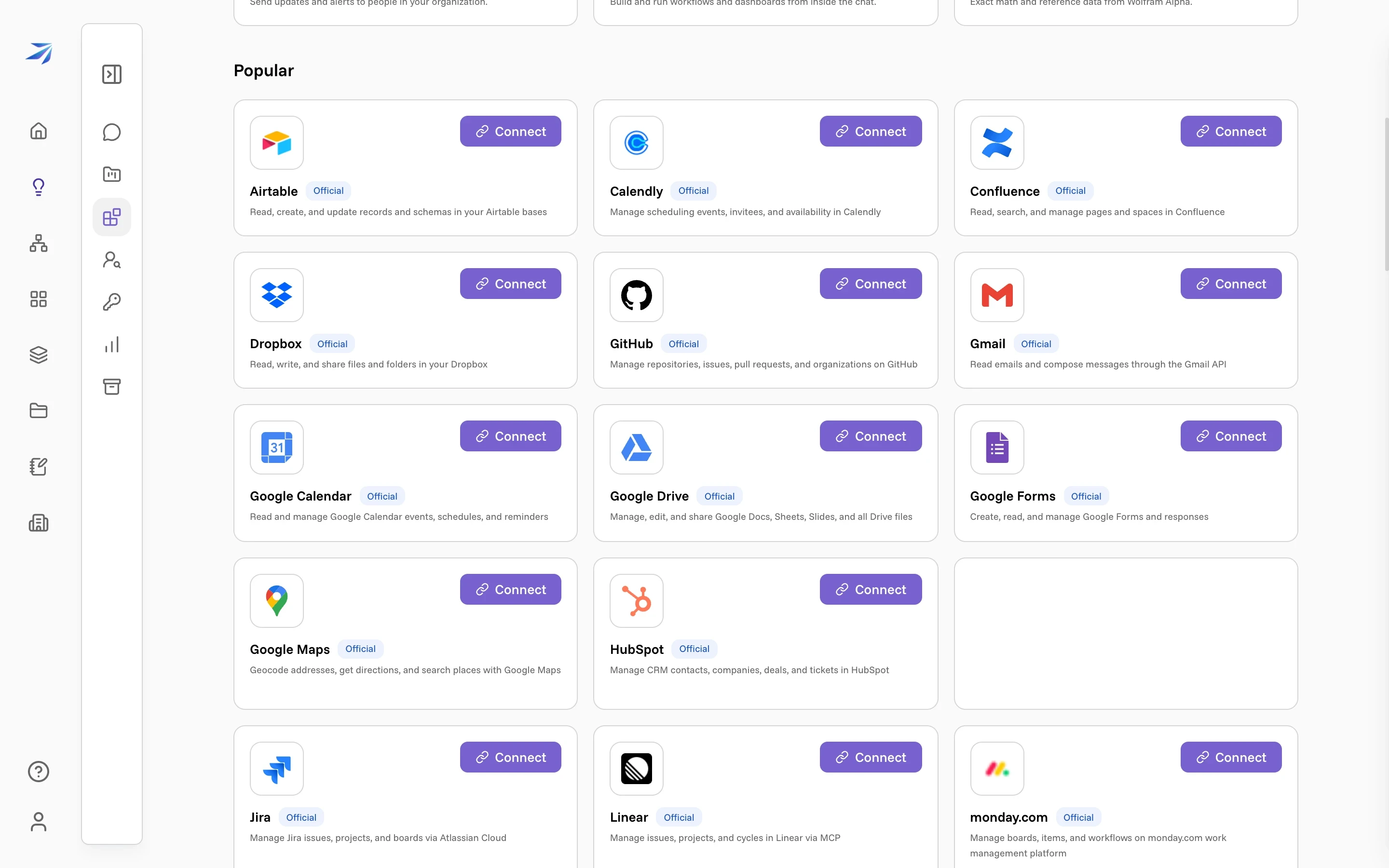Click the Confluence logo icon
Image resolution: width=1389 pixels, height=868 pixels.
tap(997, 143)
